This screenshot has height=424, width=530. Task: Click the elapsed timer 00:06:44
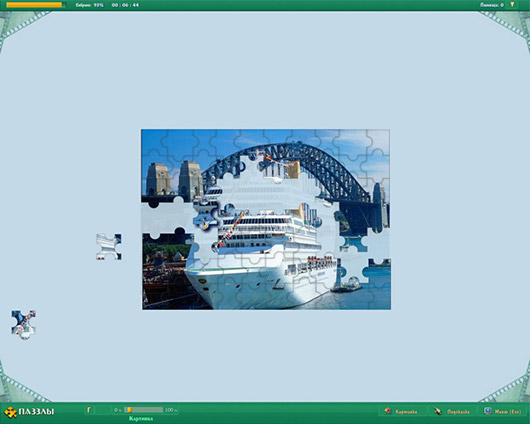click(125, 5)
